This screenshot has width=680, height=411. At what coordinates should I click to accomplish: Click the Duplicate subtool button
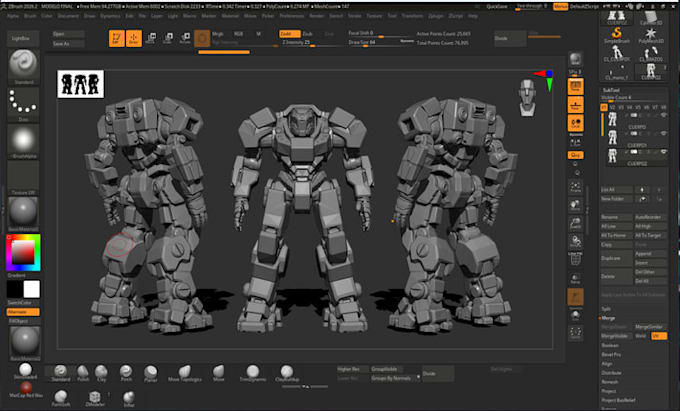pyautogui.click(x=617, y=258)
